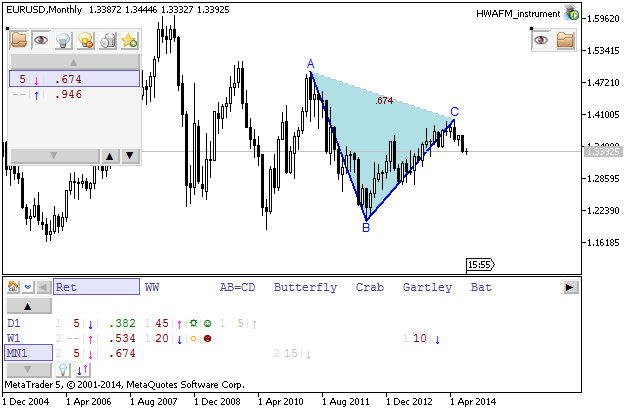Toggle the light bulb in bottom panel
This screenshot has width=634, height=413.
pos(61,369)
